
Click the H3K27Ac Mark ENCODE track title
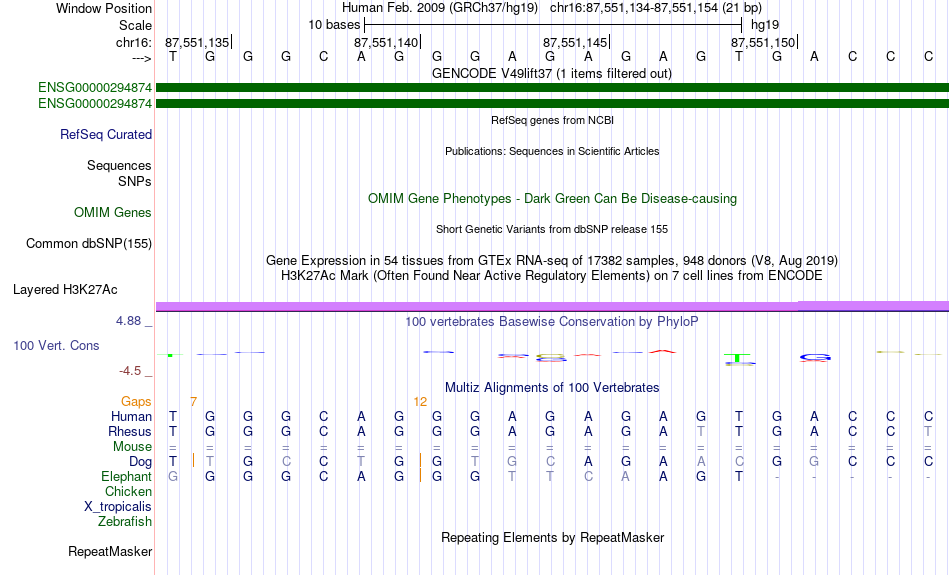552,276
